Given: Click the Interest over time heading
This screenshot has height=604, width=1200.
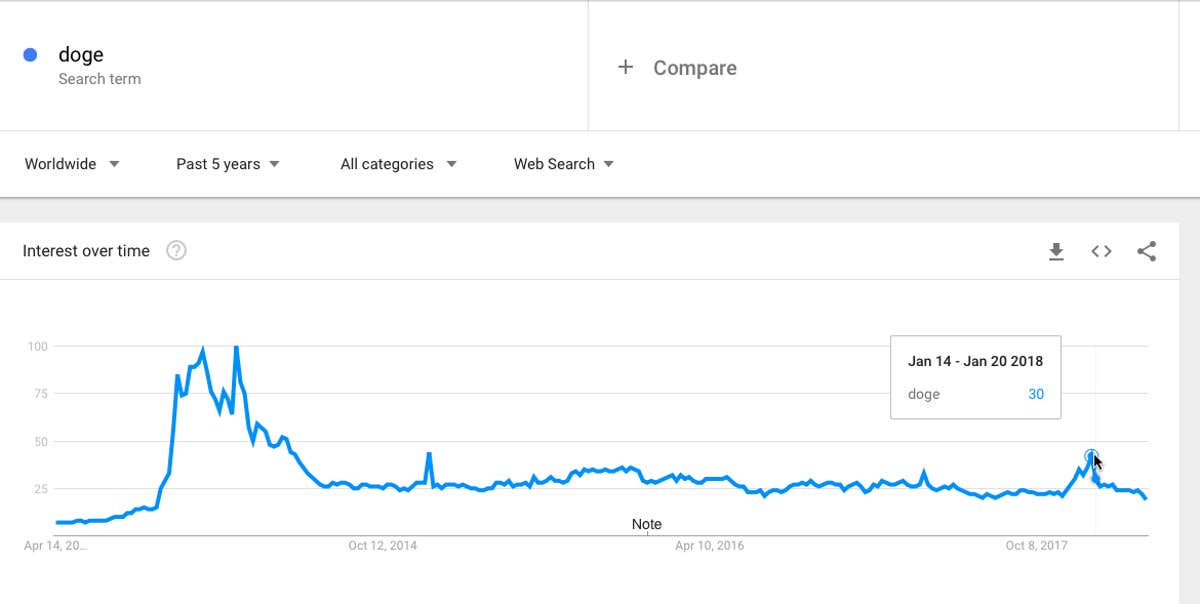Looking at the screenshot, I should click(x=86, y=250).
